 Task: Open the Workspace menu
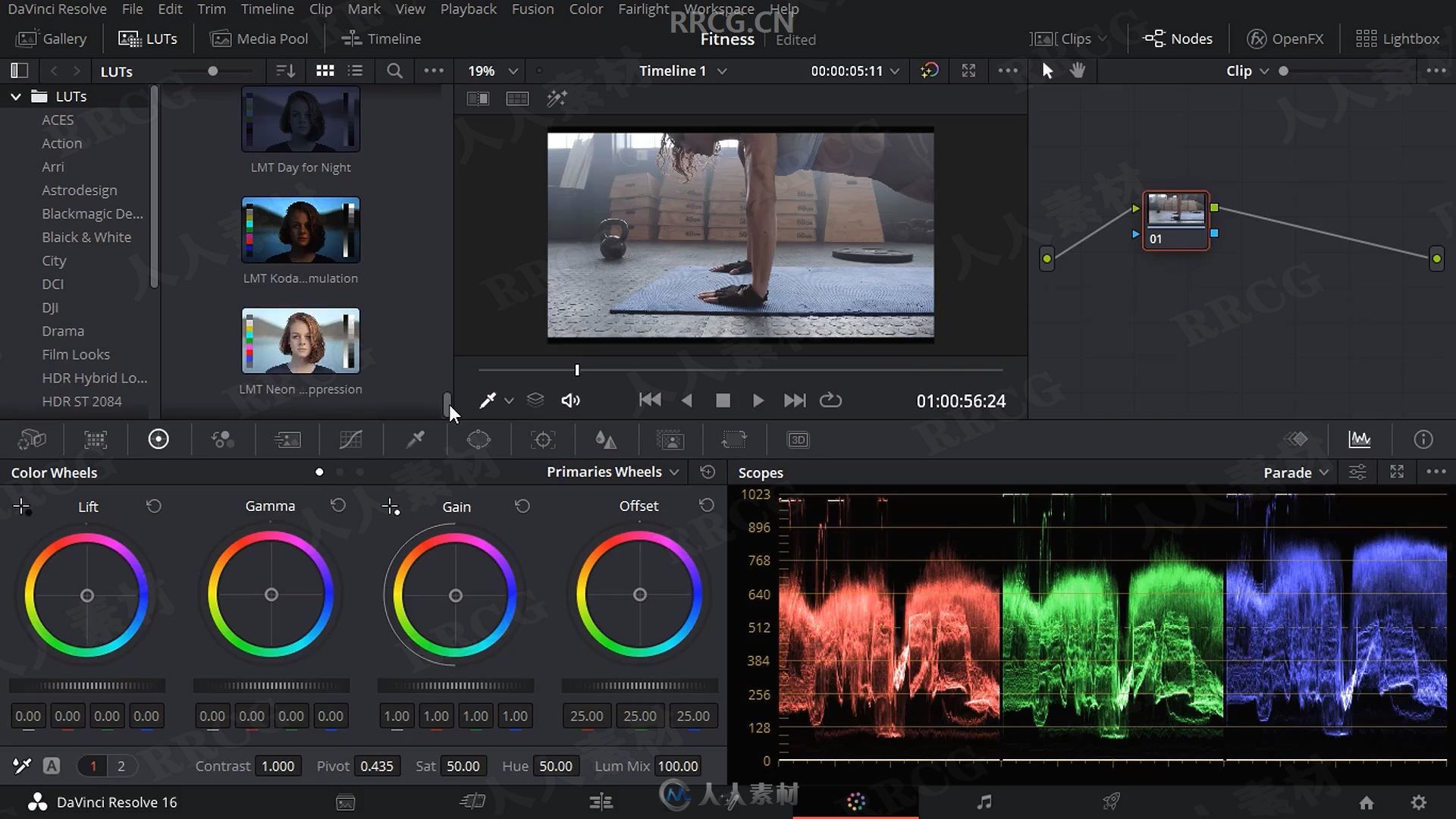click(719, 9)
